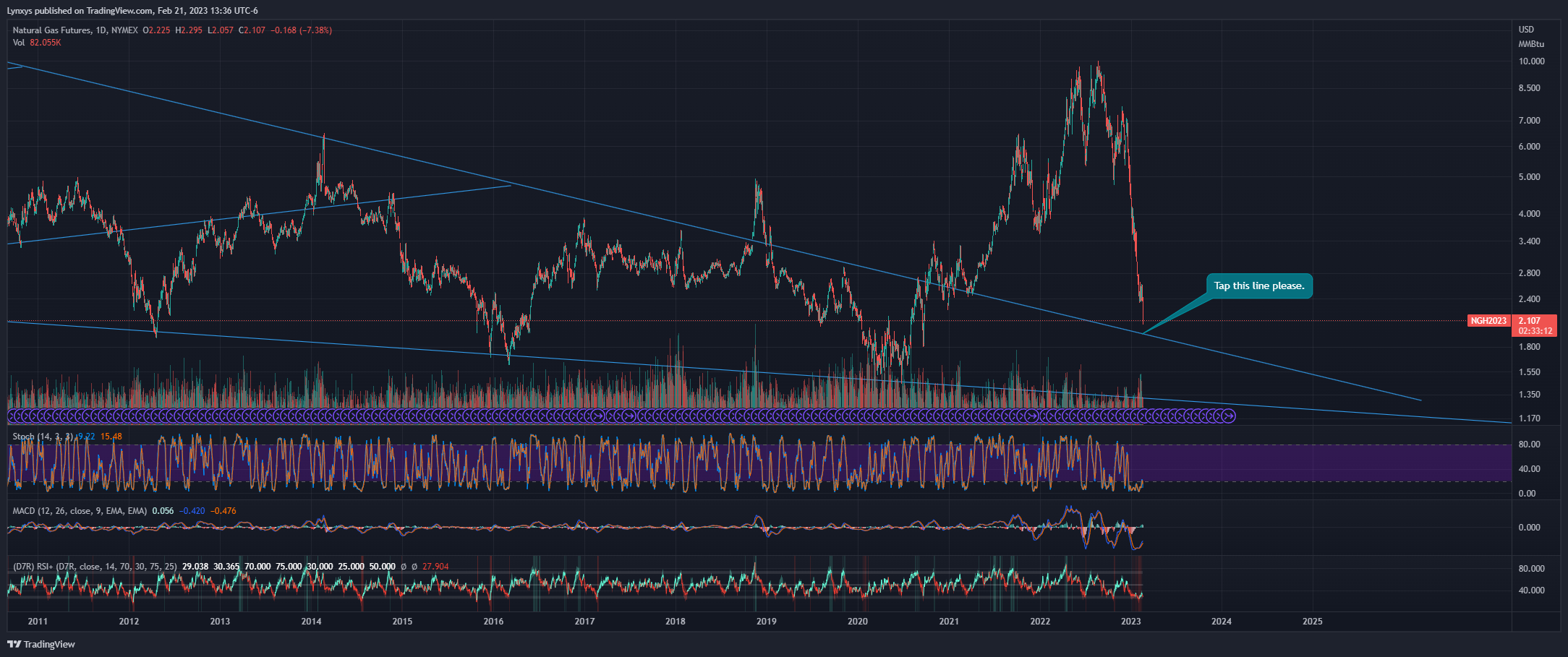This screenshot has width=1568, height=657.
Task: Click the change value −0.168 (−7.38%)
Action: point(302,30)
